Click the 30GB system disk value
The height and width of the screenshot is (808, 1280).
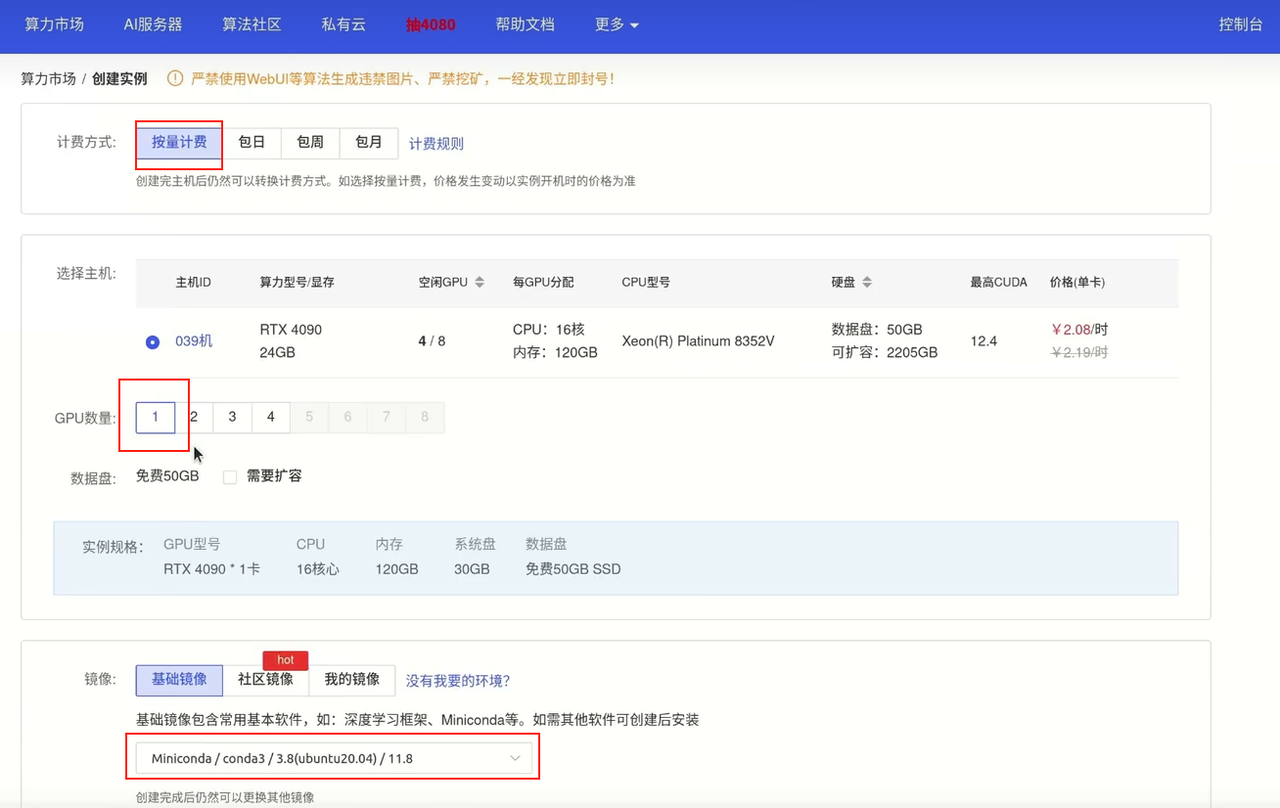click(x=472, y=569)
